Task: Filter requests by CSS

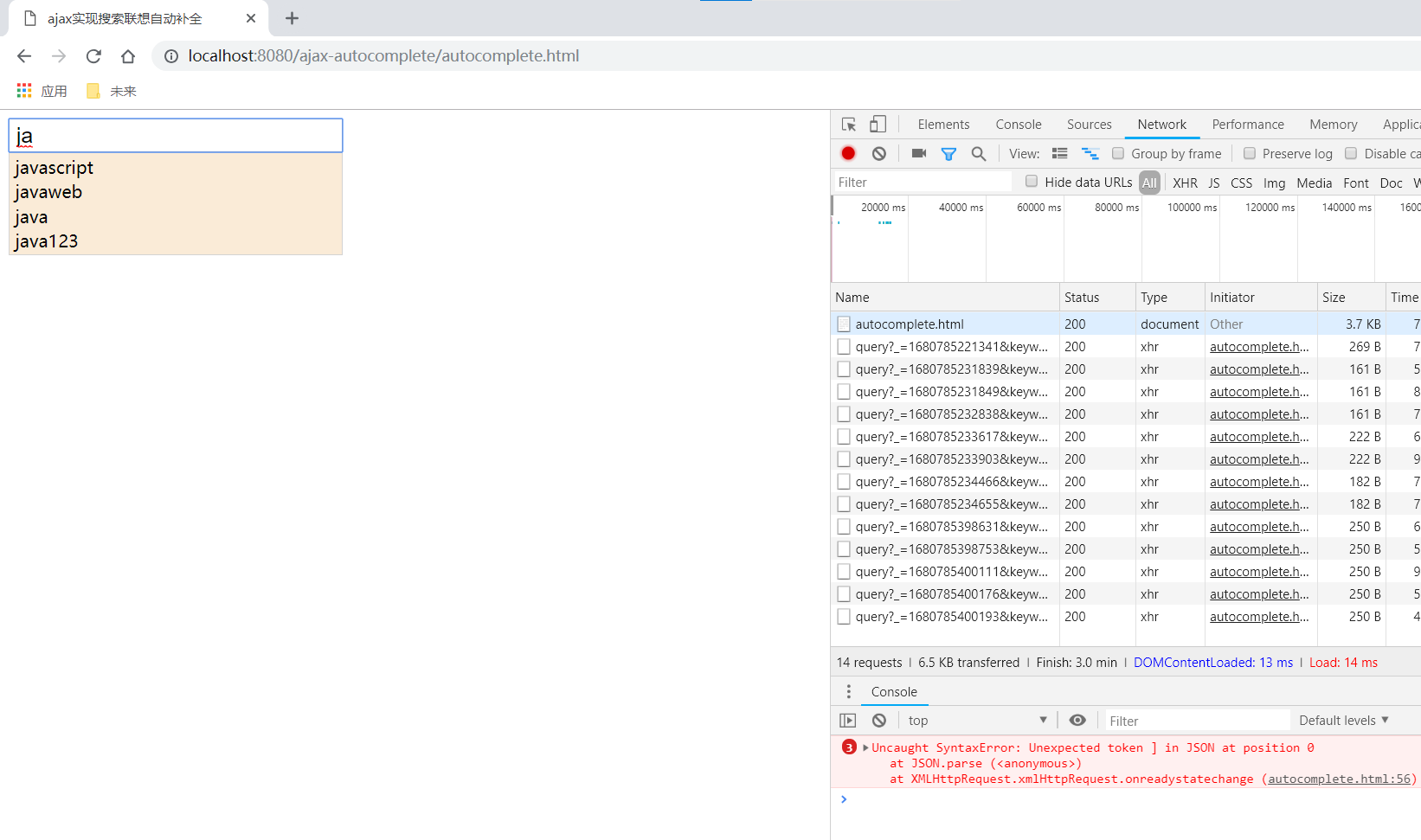Action: [x=1242, y=183]
